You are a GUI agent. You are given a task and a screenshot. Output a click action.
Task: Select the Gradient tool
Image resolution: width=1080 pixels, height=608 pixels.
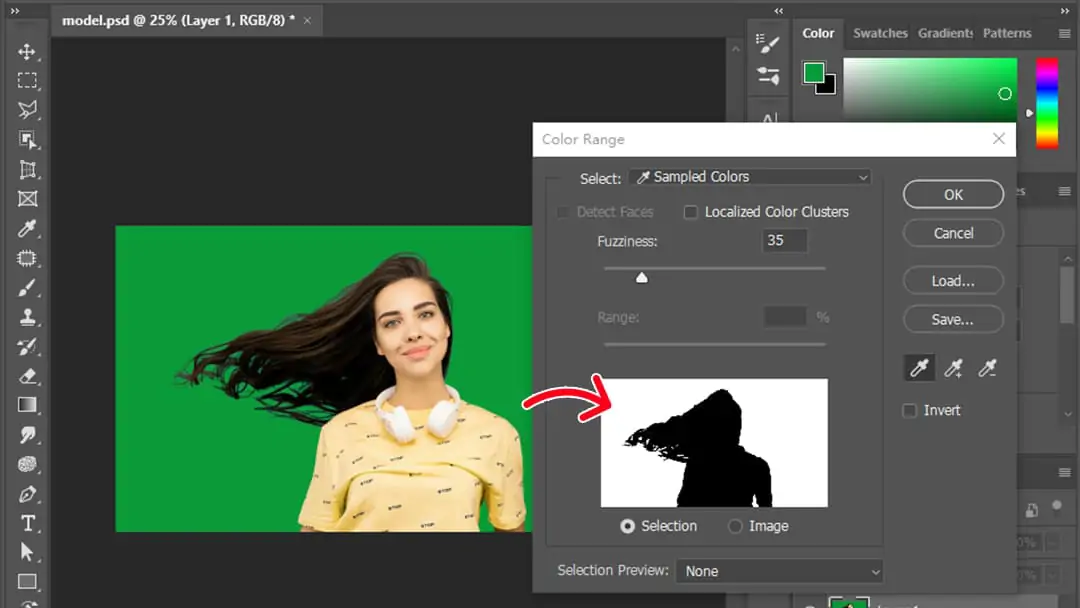[27, 405]
